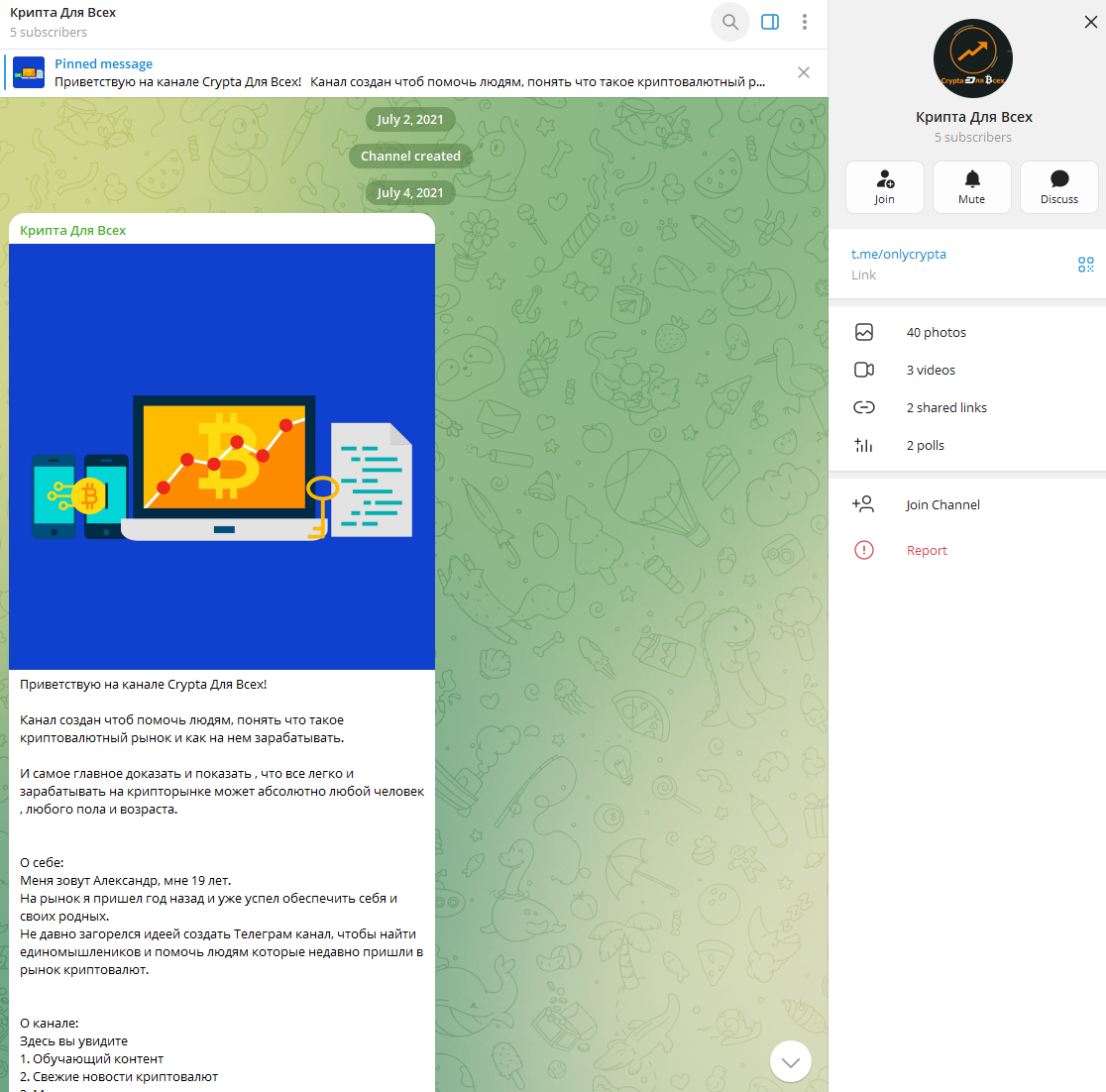Open the 2 shared links section
This screenshot has height=1092, width=1106.
coord(967,407)
